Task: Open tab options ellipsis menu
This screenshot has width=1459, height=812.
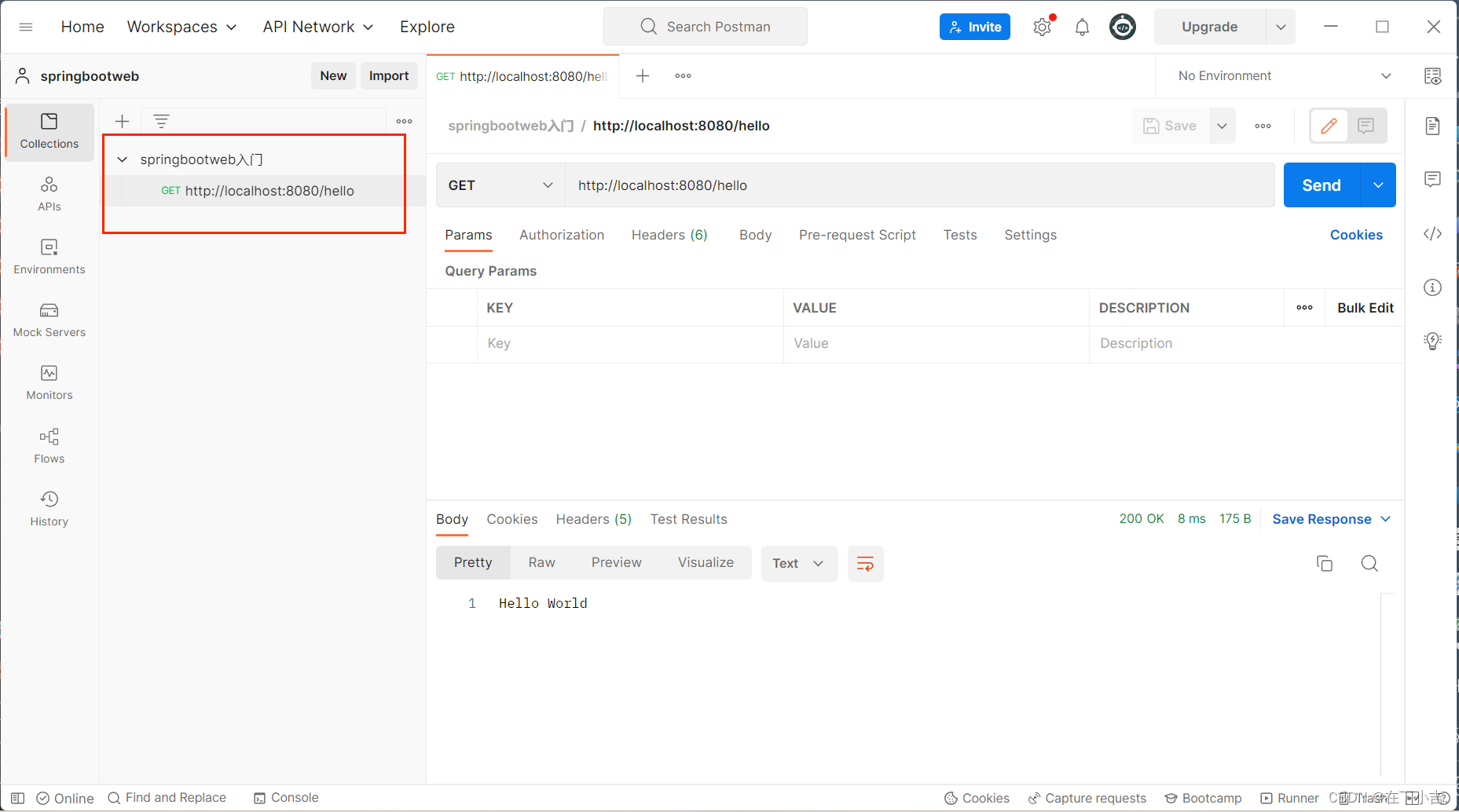Action: [683, 75]
